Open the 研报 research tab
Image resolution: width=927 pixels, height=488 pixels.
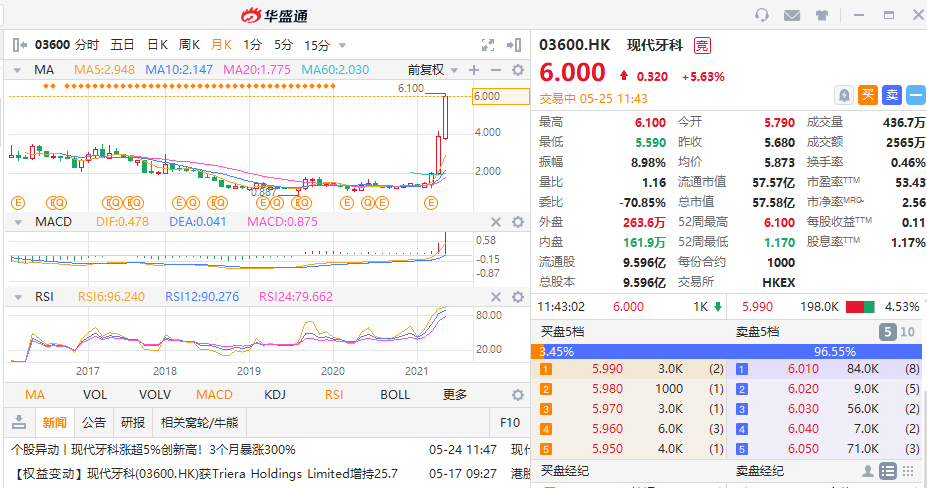tap(132, 422)
